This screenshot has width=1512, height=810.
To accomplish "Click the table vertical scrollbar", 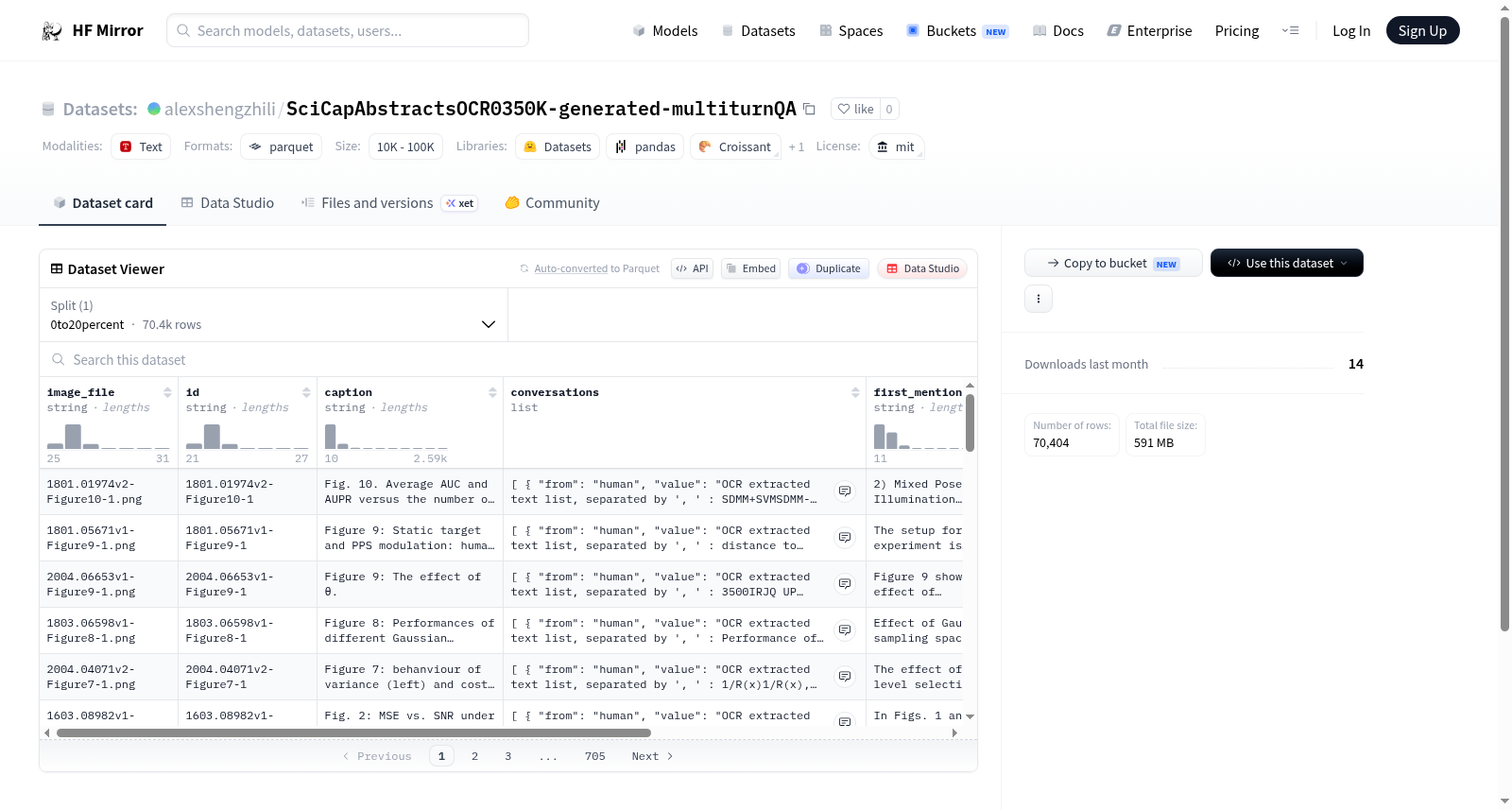I will click(x=970, y=422).
